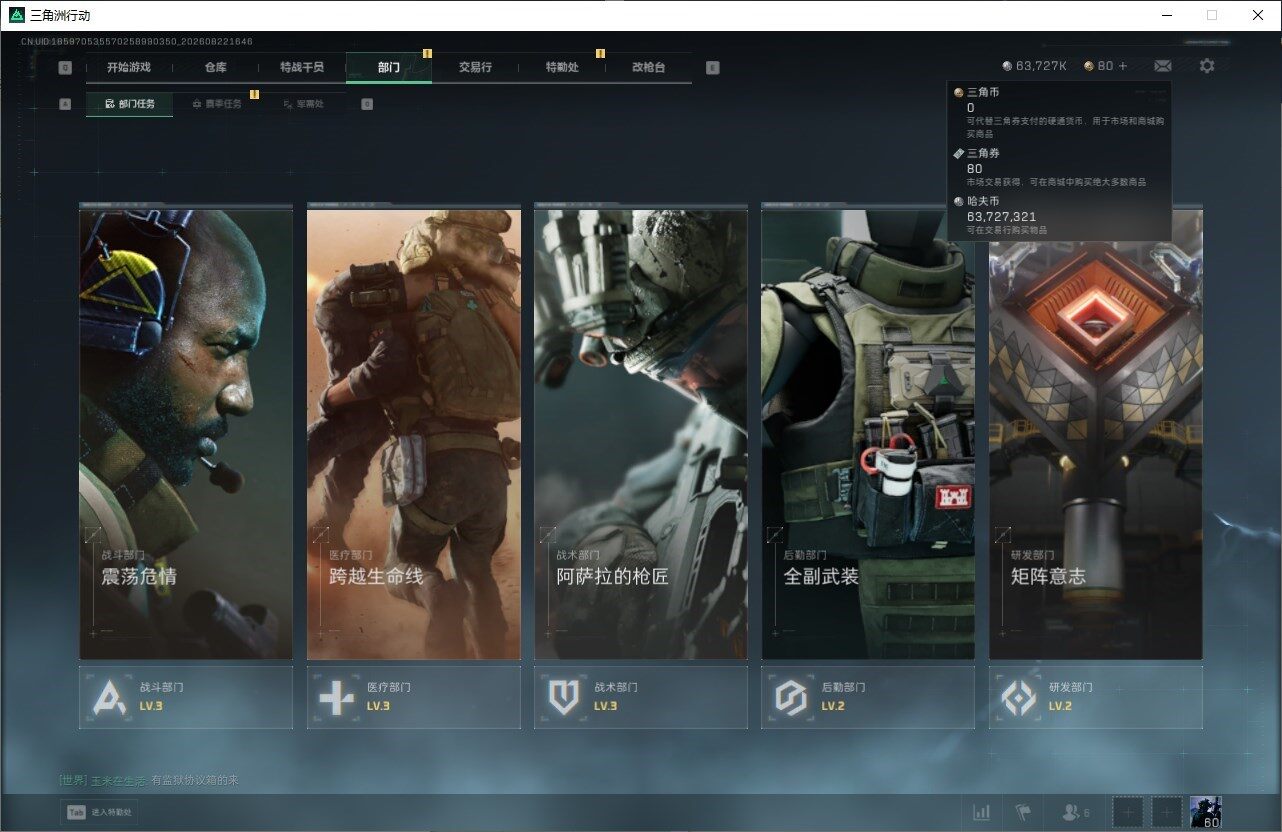
Task: Select the 研发部门 LV.2 panel
Action: (1096, 697)
